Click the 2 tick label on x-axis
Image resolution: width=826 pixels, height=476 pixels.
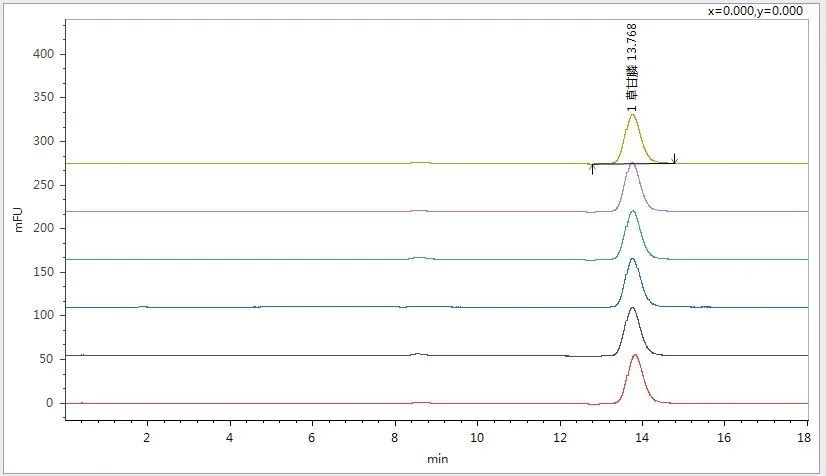[x=147, y=439]
